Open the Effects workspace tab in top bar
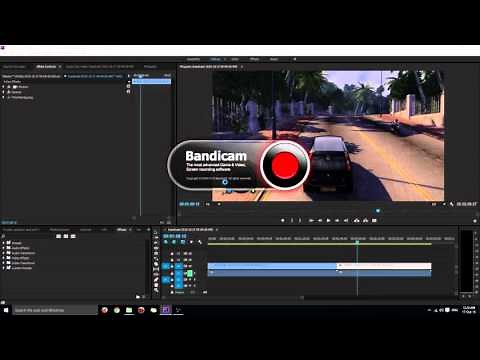The image size is (480, 360). tap(254, 59)
